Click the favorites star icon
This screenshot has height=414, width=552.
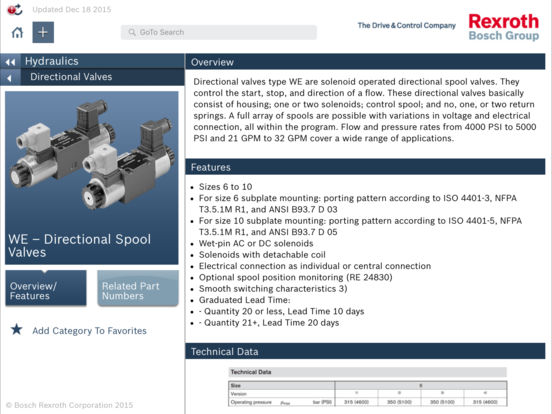[x=16, y=330]
